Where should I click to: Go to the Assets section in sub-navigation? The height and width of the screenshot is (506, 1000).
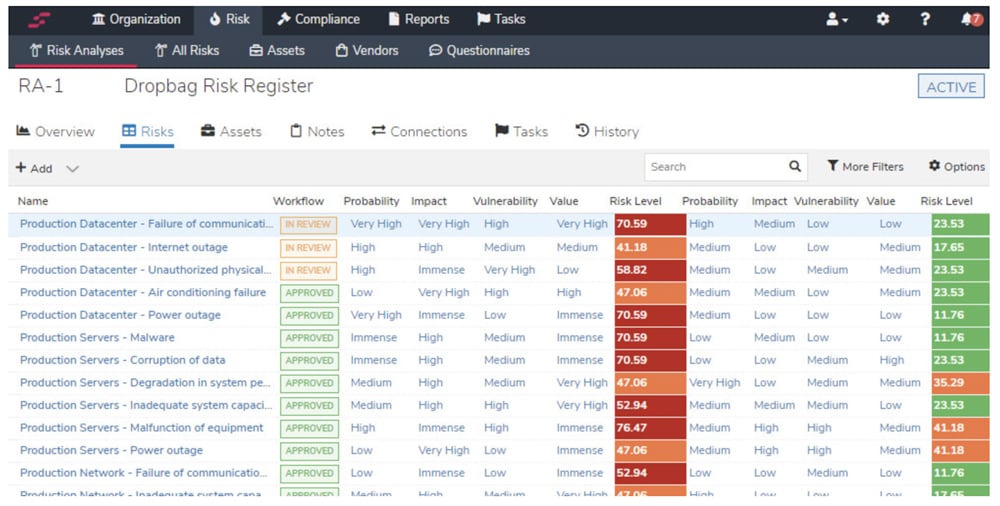[277, 50]
